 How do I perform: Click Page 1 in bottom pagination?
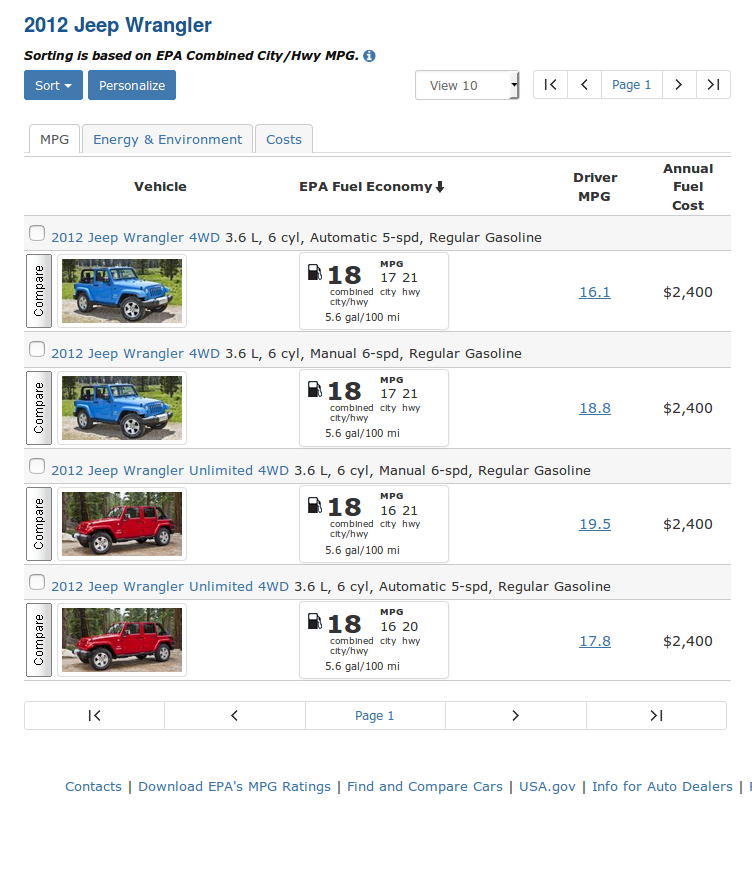pyautogui.click(x=375, y=715)
